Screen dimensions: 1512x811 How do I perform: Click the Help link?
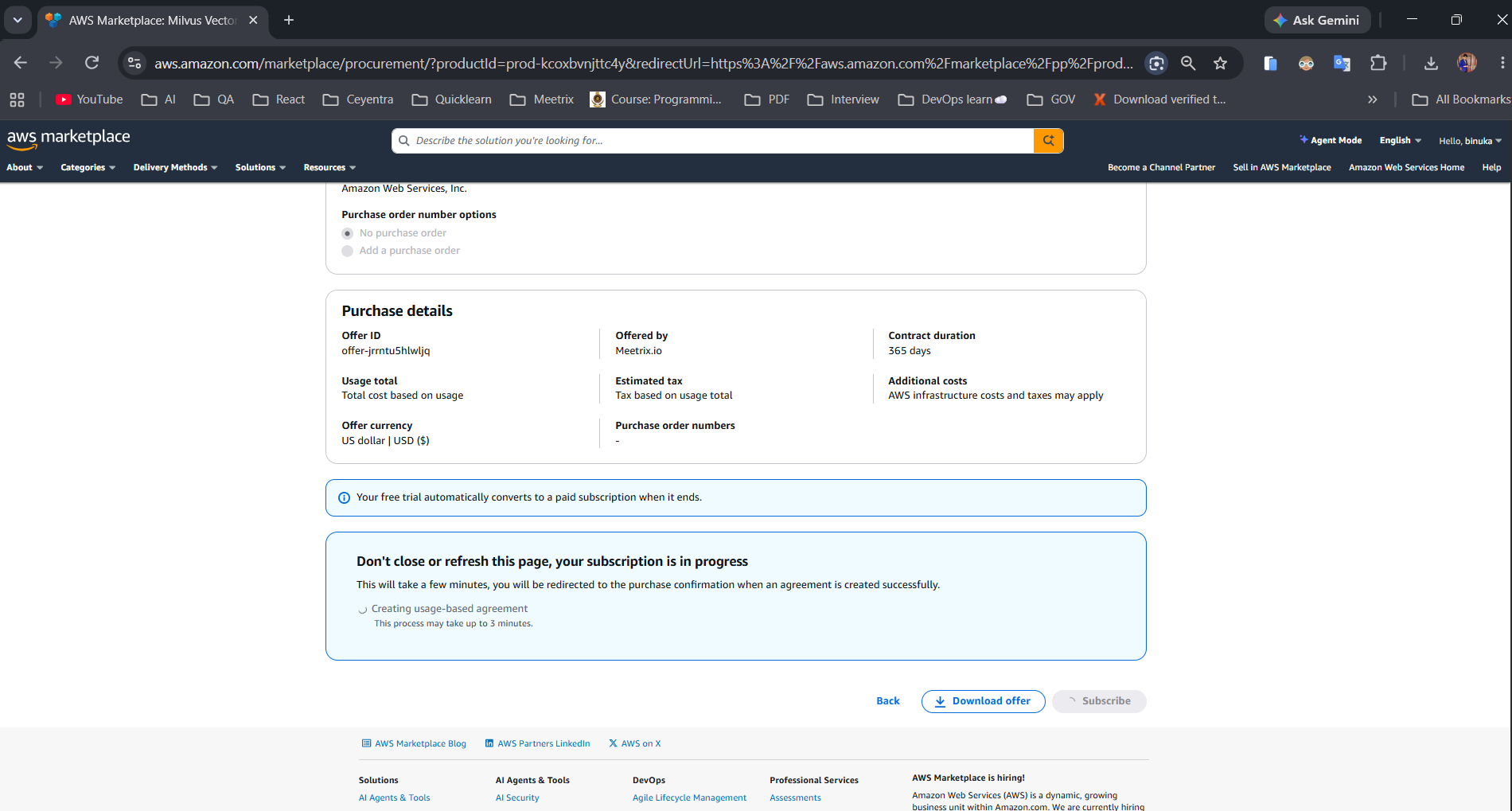click(x=1491, y=167)
